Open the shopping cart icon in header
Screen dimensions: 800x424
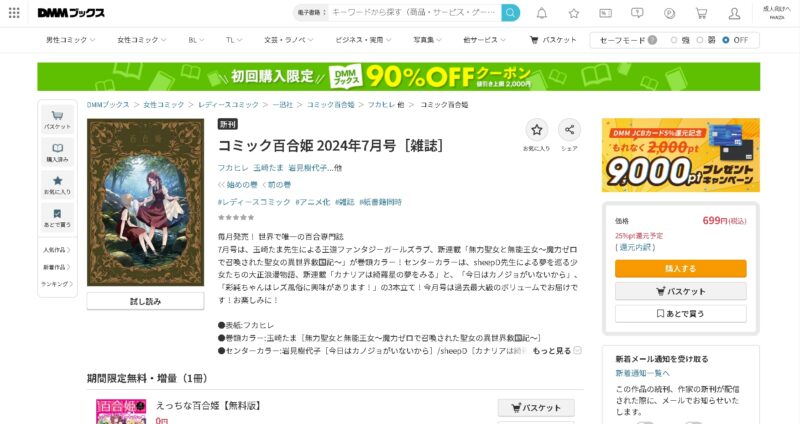tap(702, 13)
